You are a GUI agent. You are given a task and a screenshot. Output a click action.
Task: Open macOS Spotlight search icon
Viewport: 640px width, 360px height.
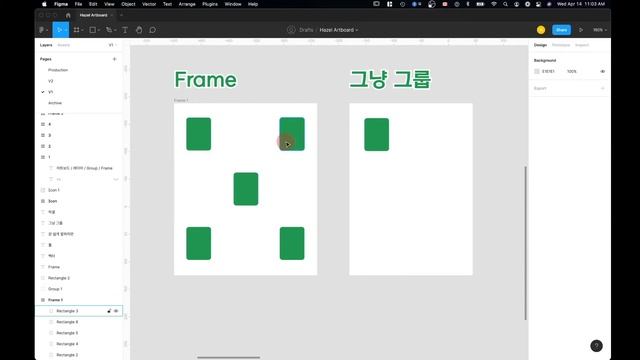click(505, 4)
